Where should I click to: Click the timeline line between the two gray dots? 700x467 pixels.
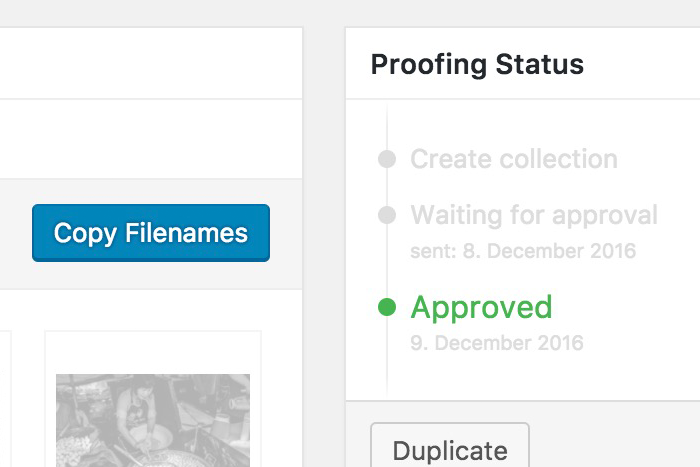pos(387,187)
